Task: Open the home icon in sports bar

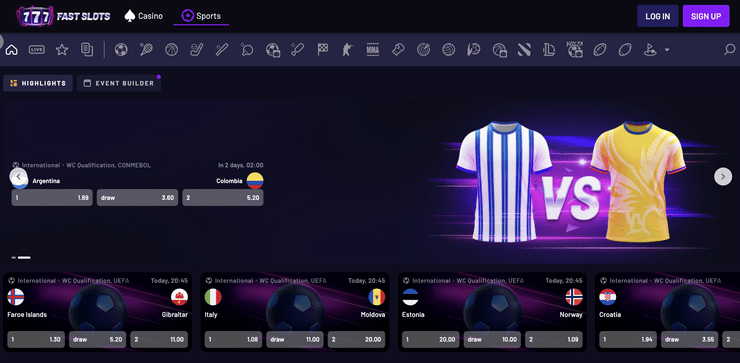Action: pyautogui.click(x=12, y=50)
